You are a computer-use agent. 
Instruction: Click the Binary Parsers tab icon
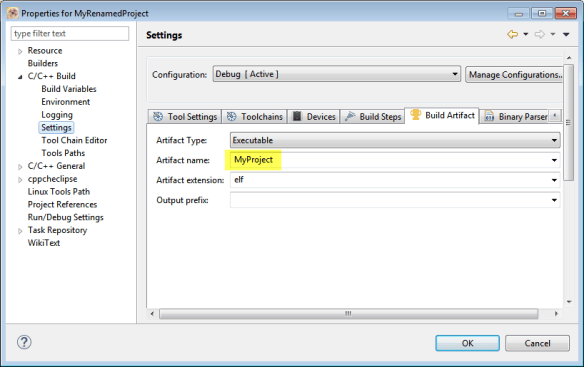tap(489, 117)
